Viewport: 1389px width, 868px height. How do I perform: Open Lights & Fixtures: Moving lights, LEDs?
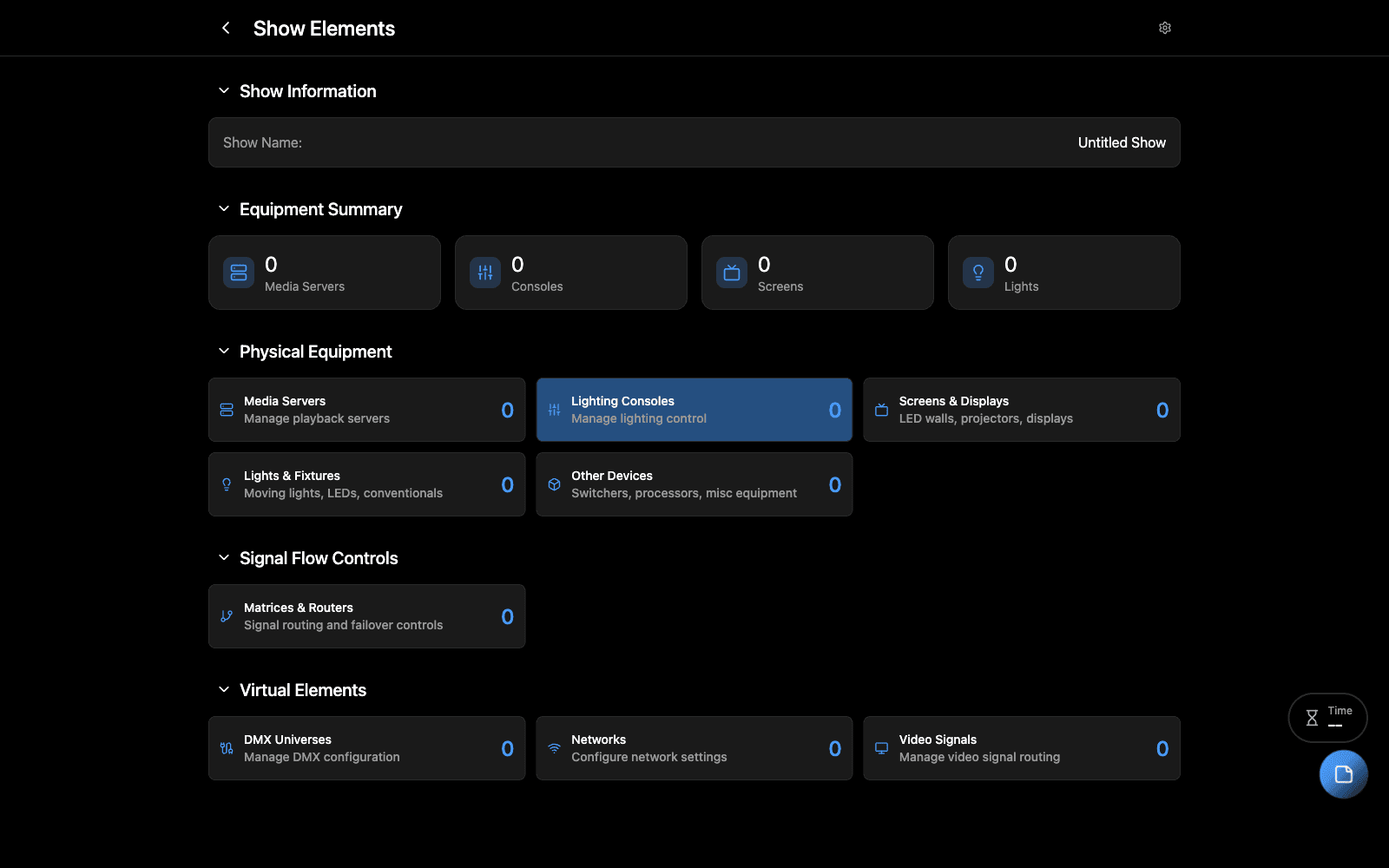pyautogui.click(x=366, y=484)
